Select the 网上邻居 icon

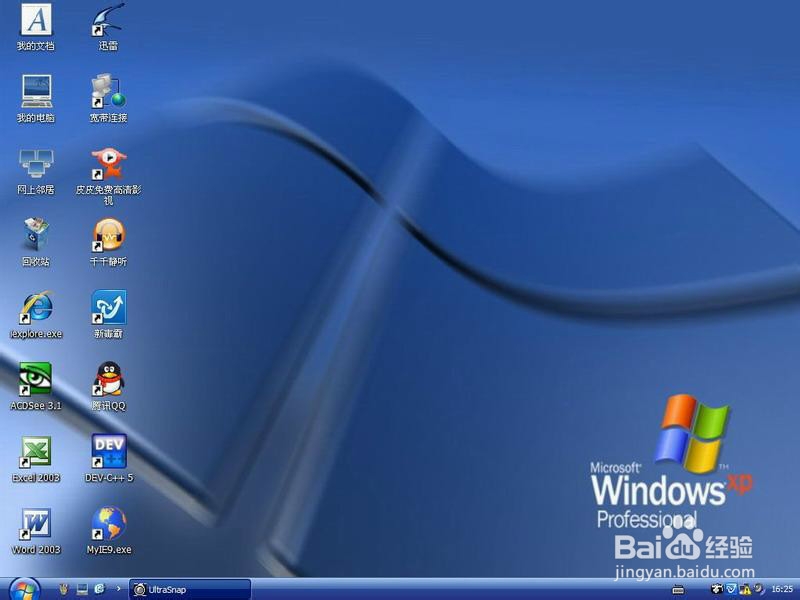tap(36, 171)
